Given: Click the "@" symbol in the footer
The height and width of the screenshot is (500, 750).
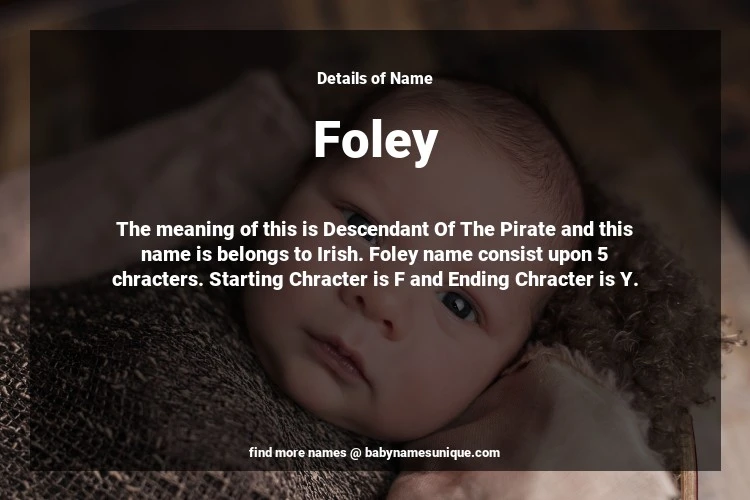Looking at the screenshot, I should pos(355,453).
